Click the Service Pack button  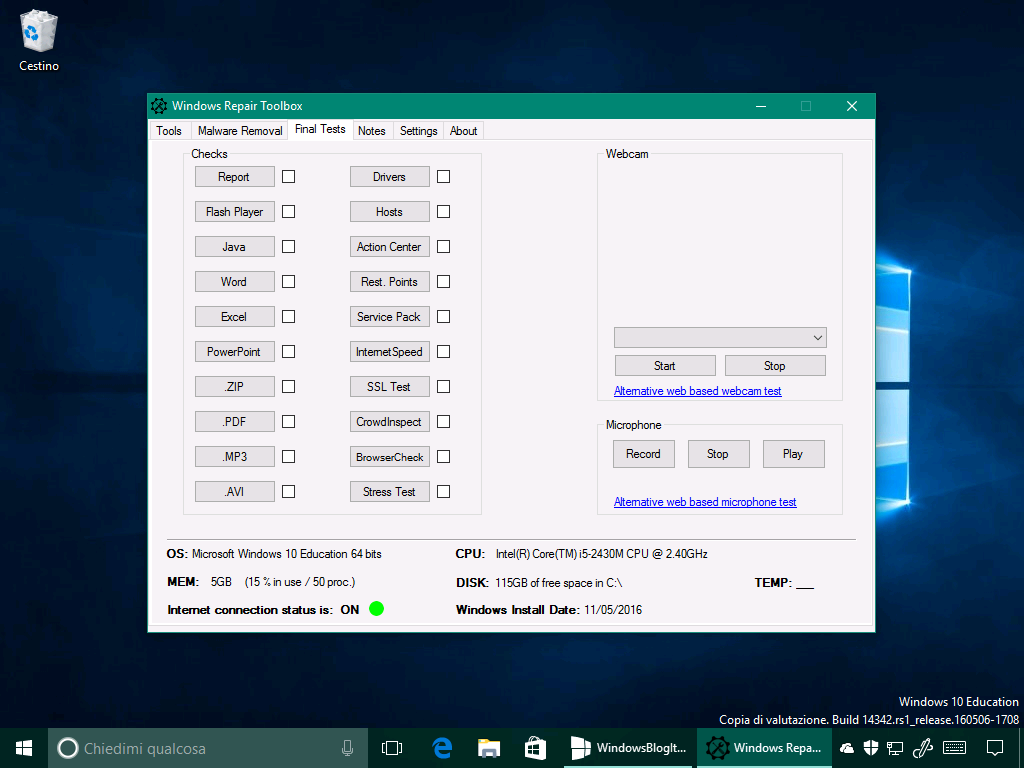390,317
